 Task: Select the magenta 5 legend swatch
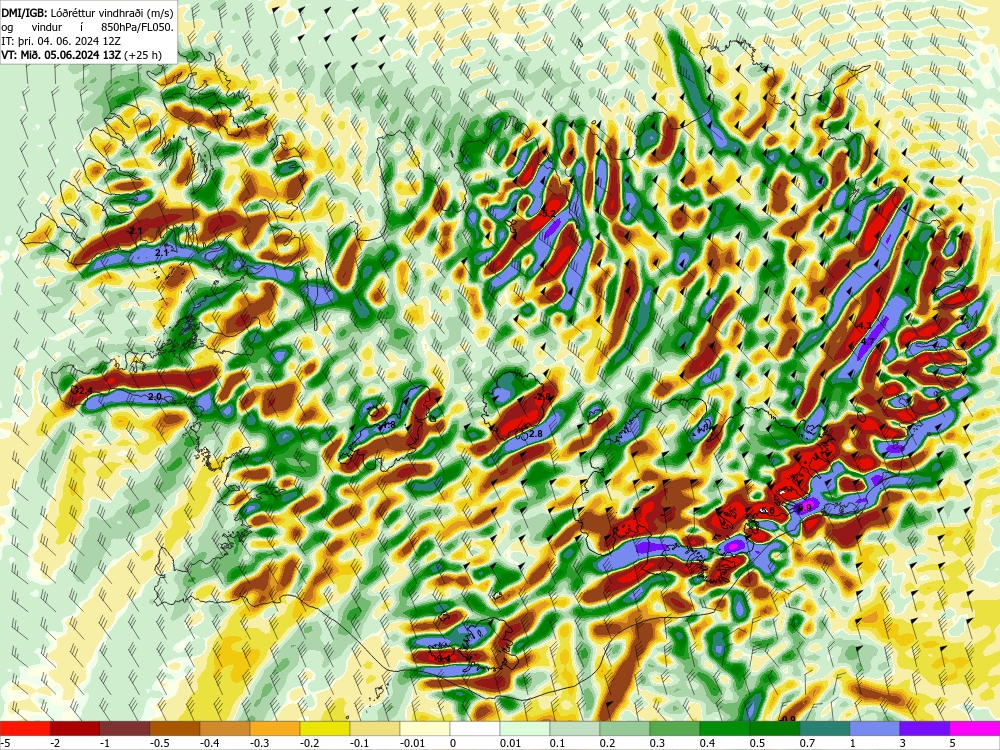(x=975, y=729)
